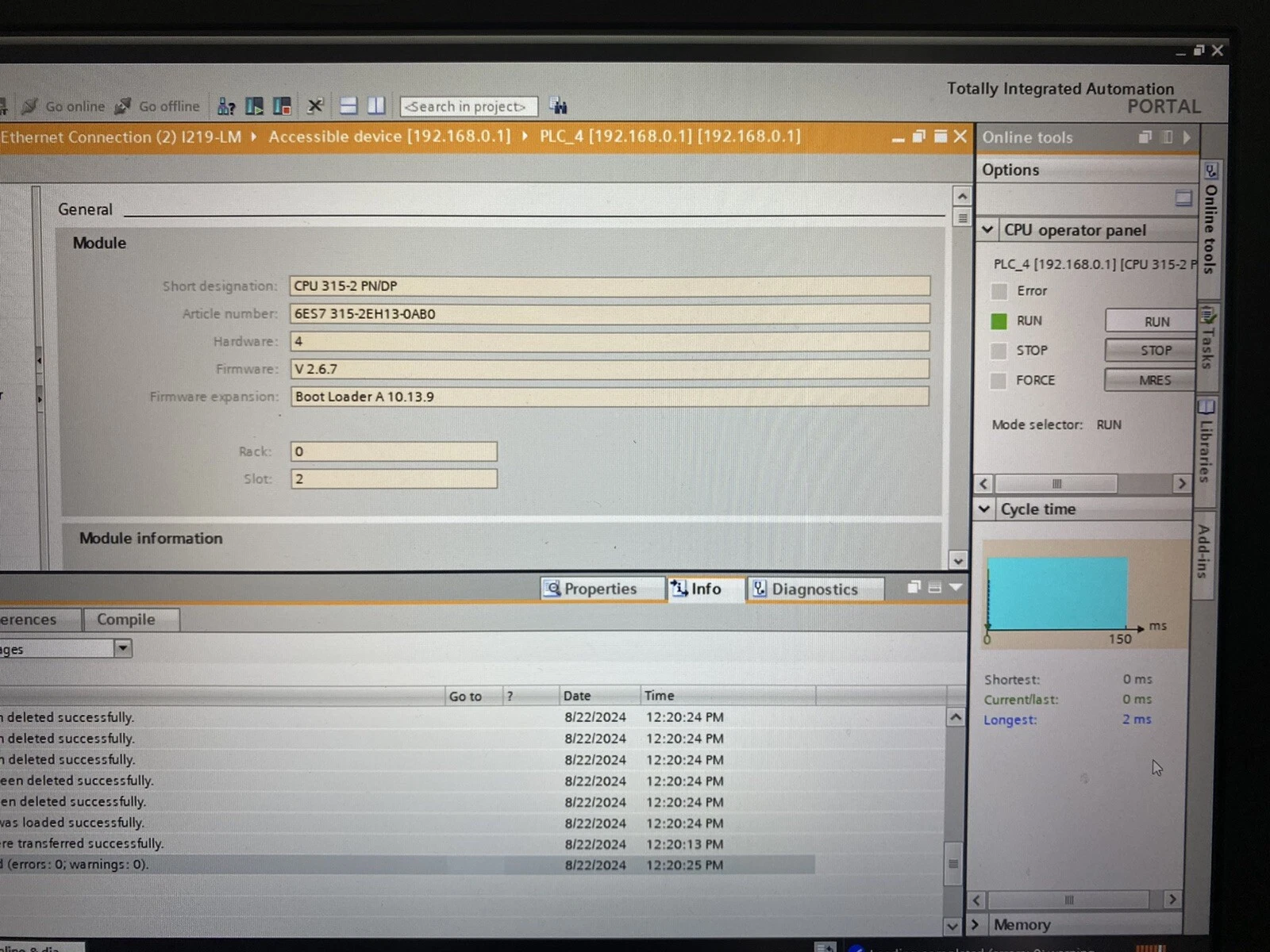Image resolution: width=1270 pixels, height=952 pixels.
Task: Click the cross-reference X toolbar icon
Action: point(315,106)
